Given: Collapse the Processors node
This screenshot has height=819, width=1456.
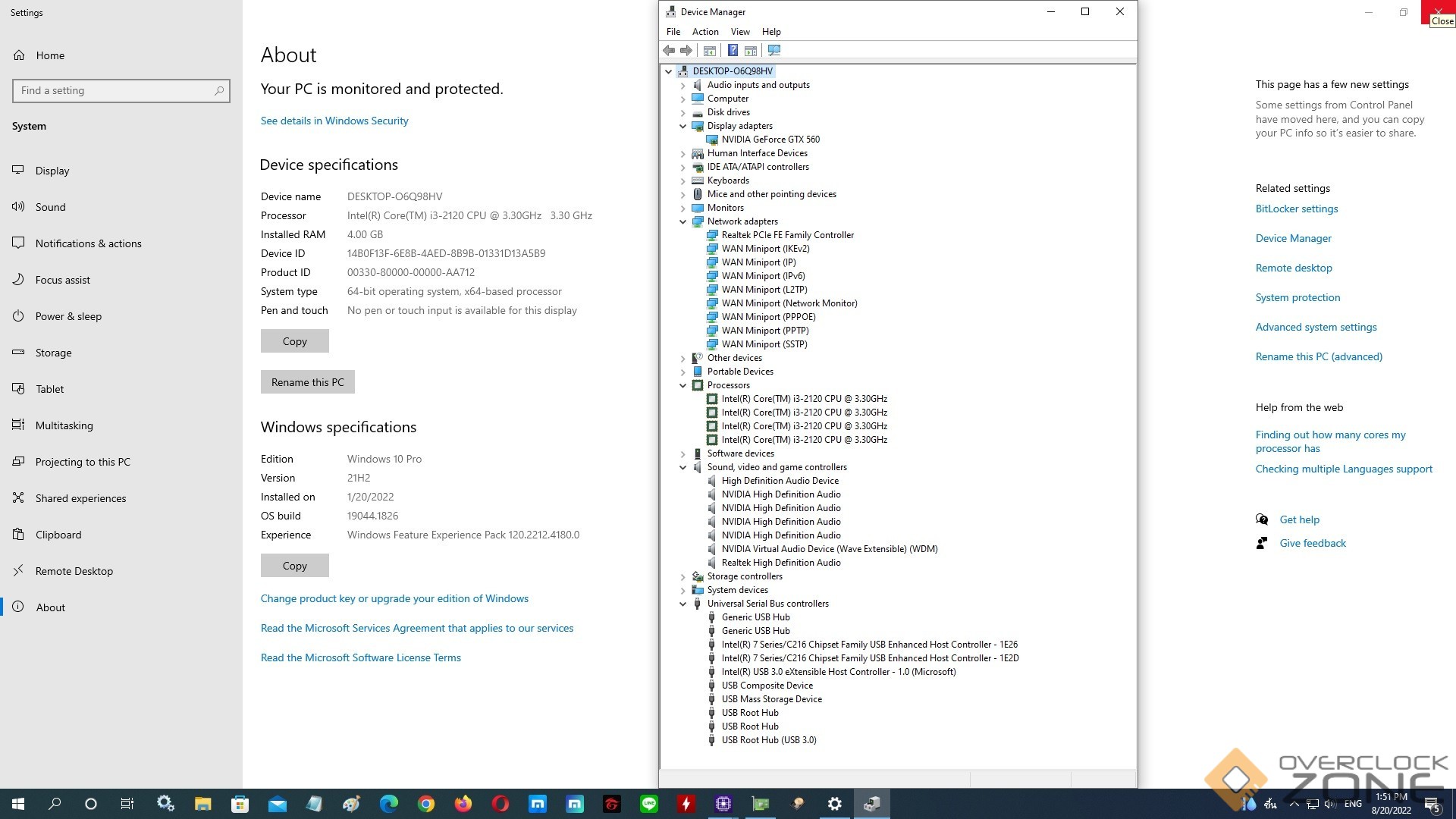Looking at the screenshot, I should [682, 385].
